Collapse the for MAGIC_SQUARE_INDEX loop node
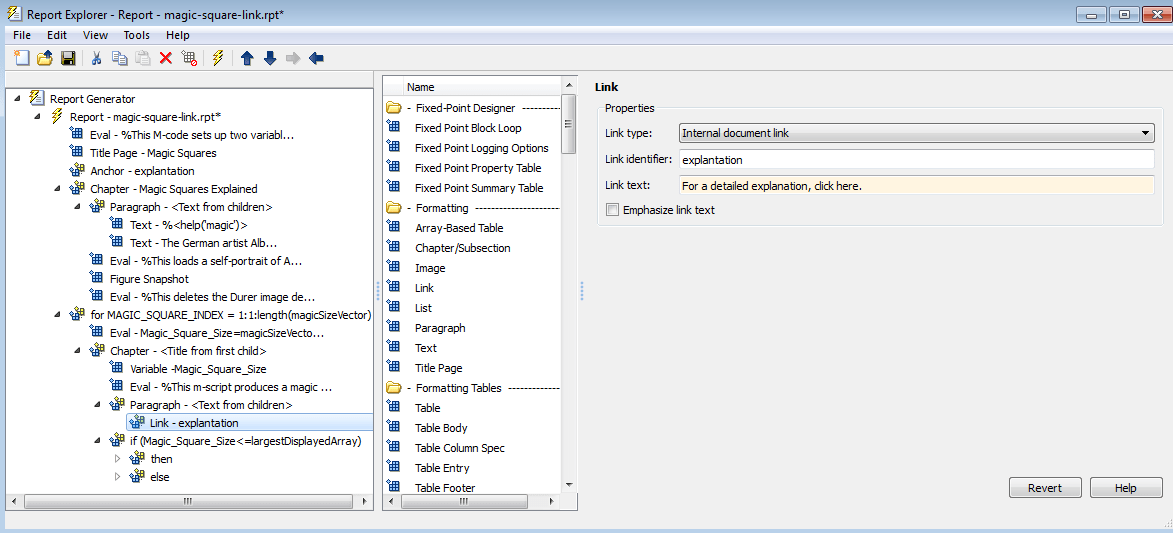The width and height of the screenshot is (1173, 533). [x=58, y=314]
